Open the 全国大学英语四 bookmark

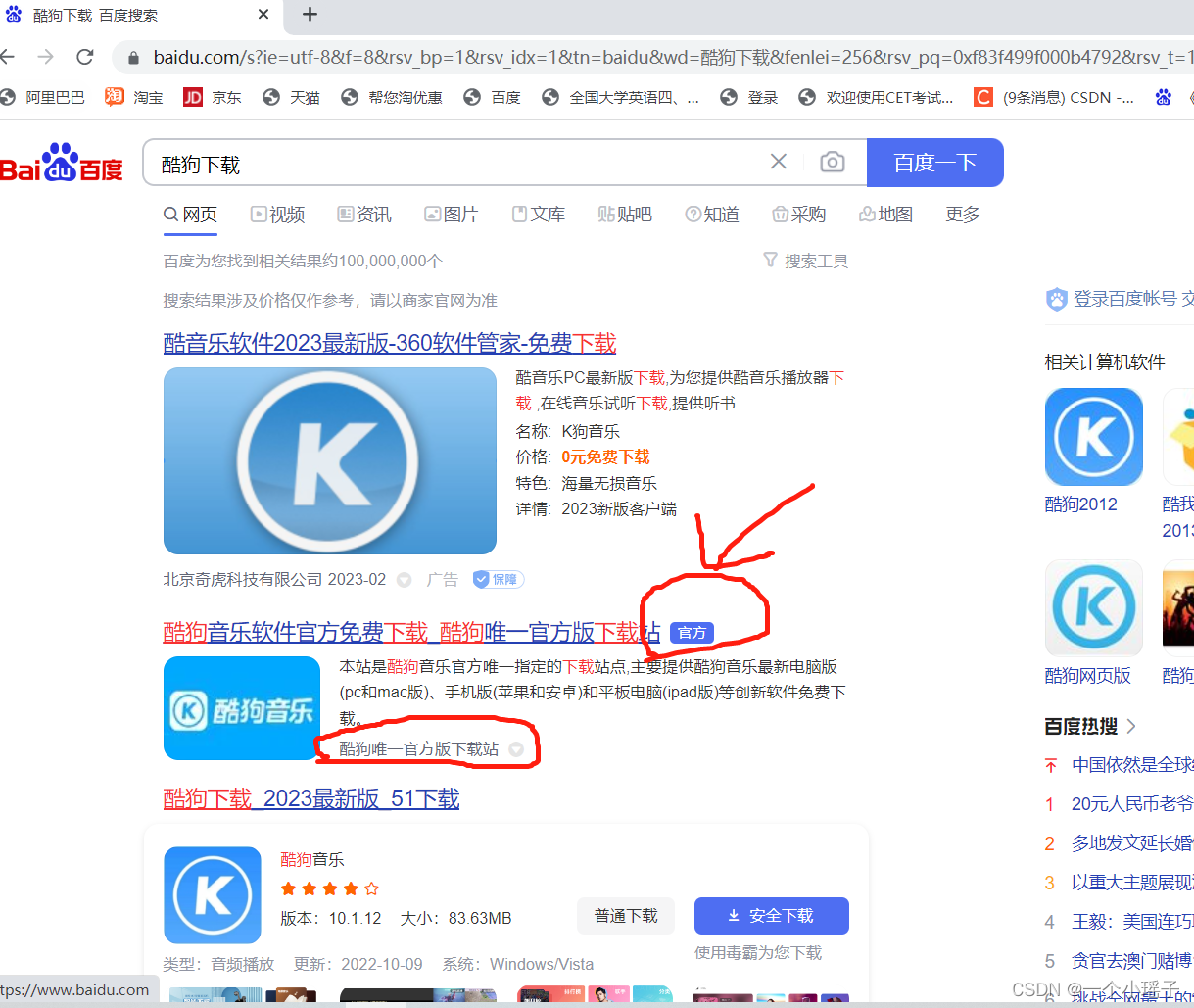click(621, 97)
